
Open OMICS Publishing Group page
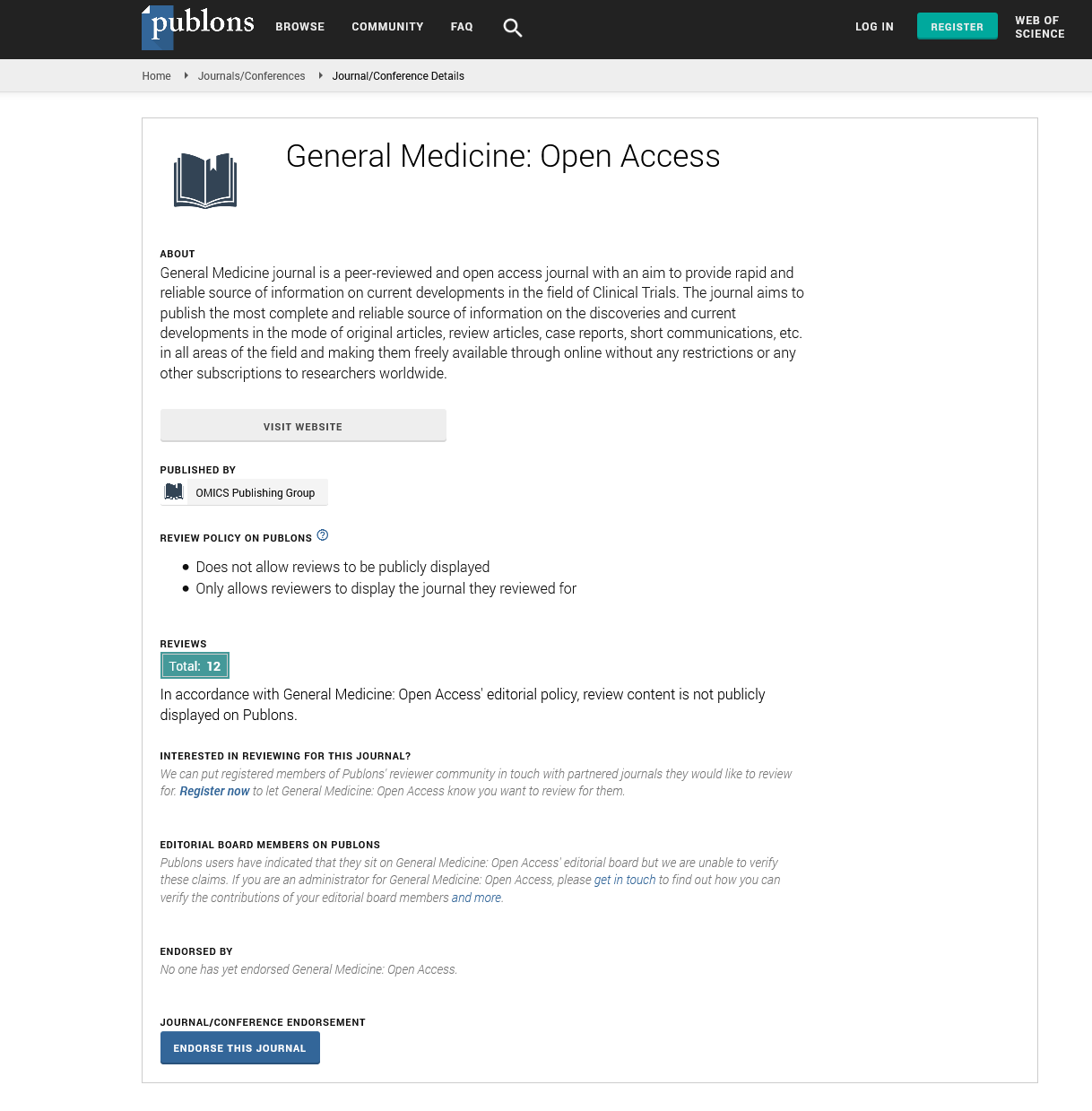tap(256, 493)
